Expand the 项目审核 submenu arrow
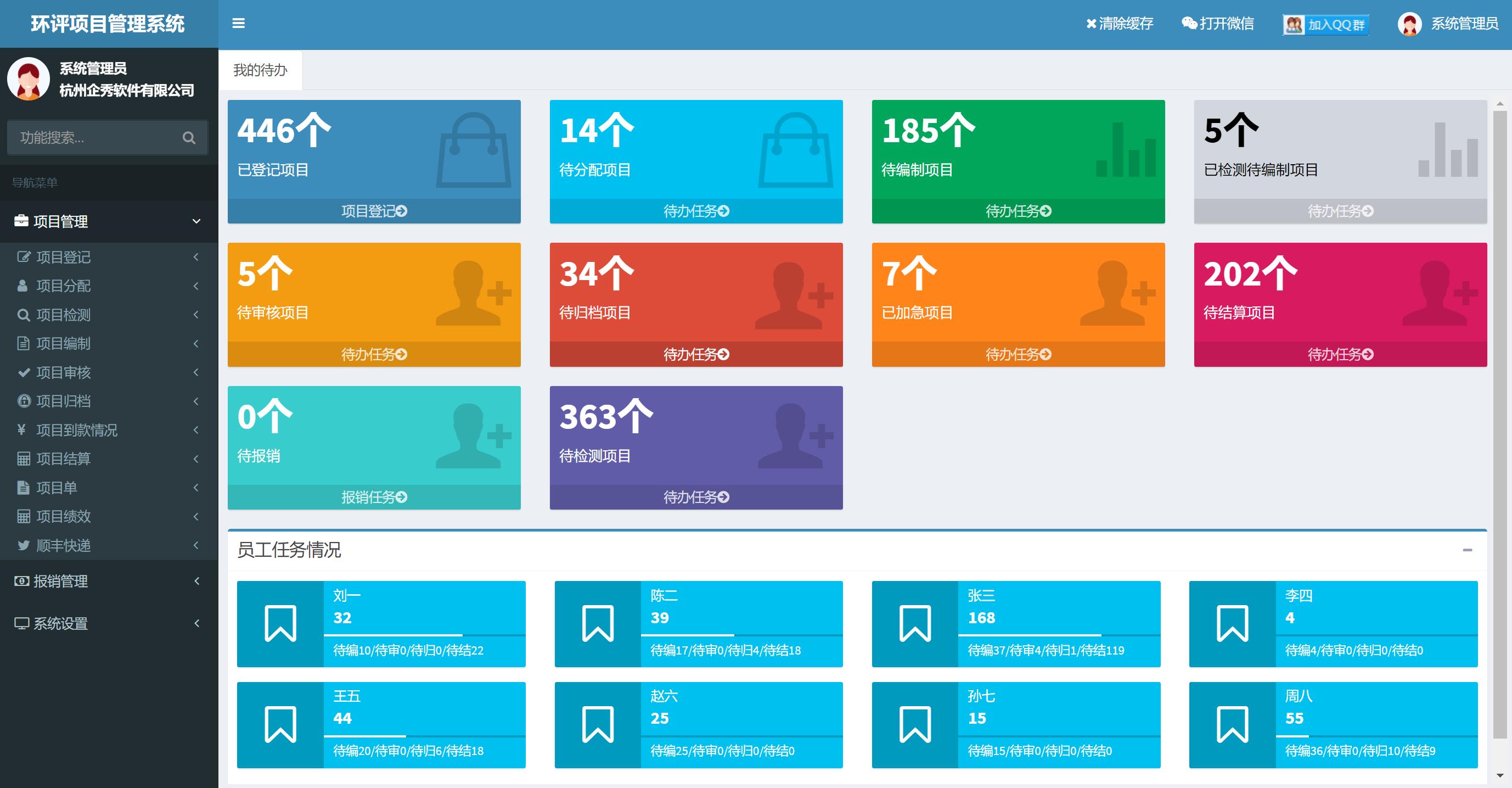Image resolution: width=1512 pixels, height=788 pixels. (x=196, y=372)
